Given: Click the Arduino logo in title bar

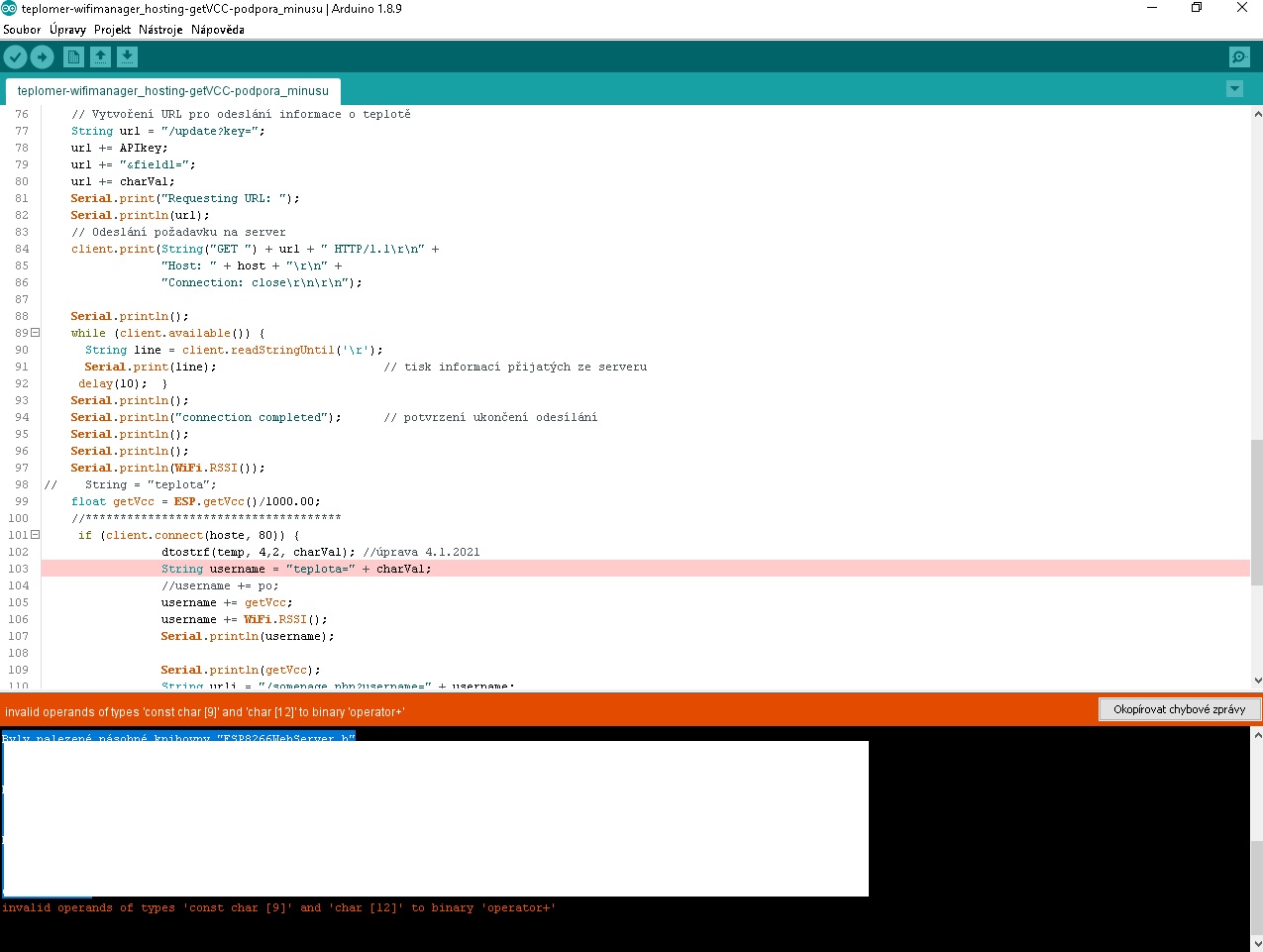Looking at the screenshot, I should (x=9, y=9).
